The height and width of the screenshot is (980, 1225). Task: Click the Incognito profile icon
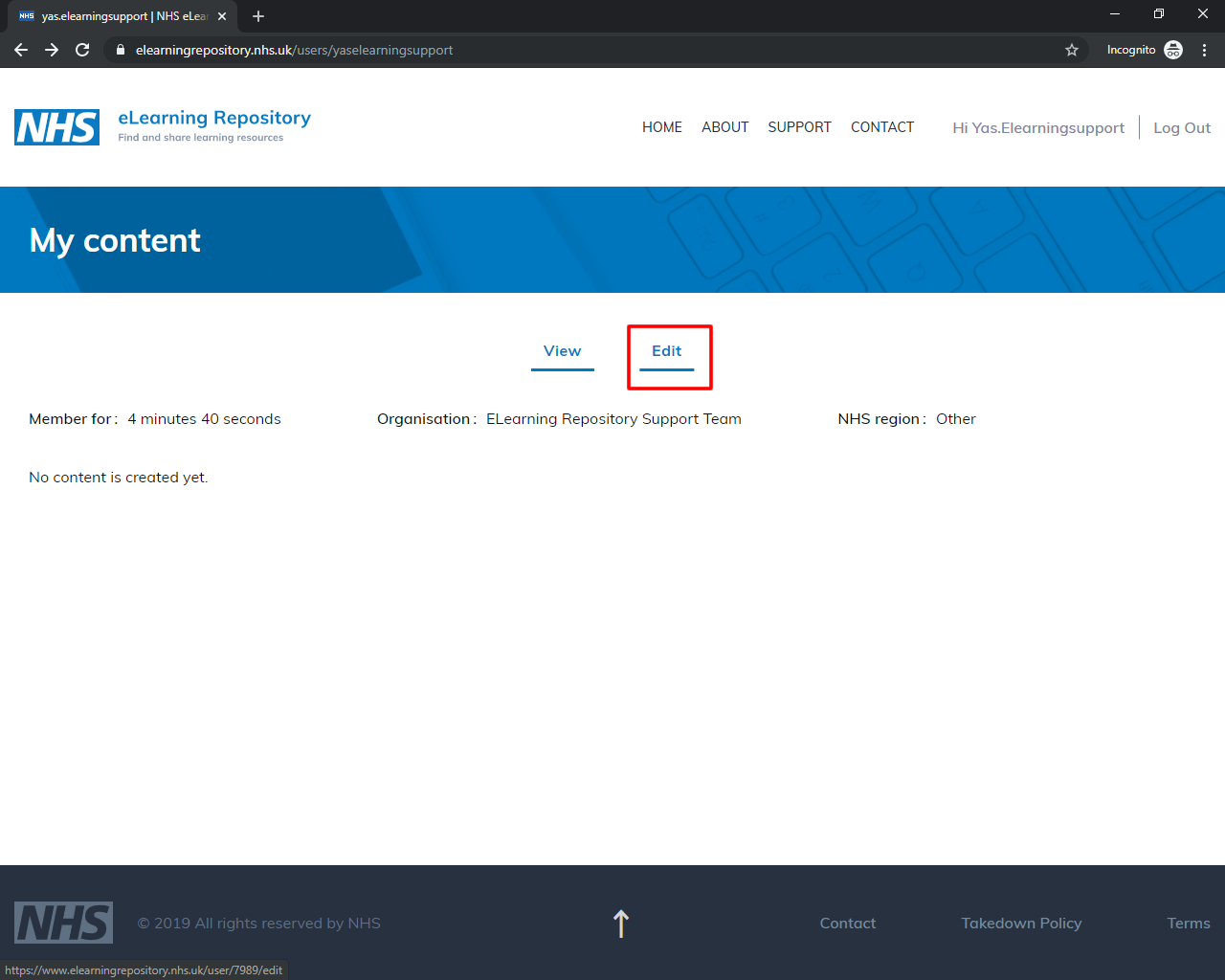coord(1173,50)
